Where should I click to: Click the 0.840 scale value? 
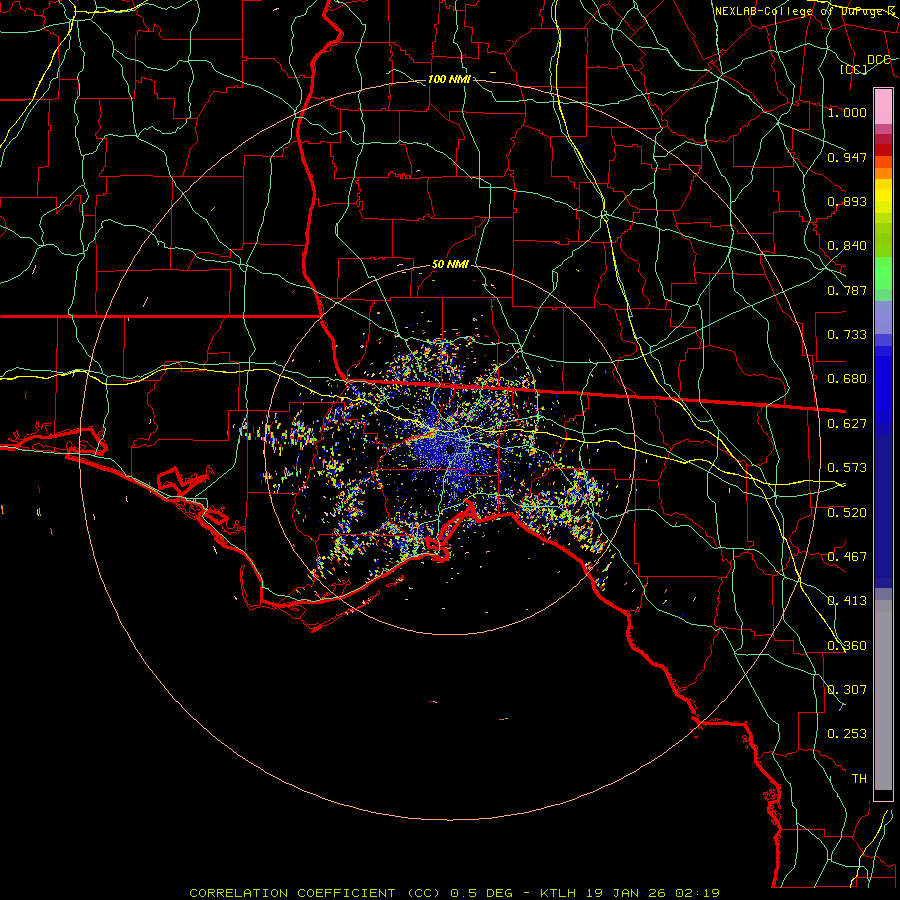point(847,246)
